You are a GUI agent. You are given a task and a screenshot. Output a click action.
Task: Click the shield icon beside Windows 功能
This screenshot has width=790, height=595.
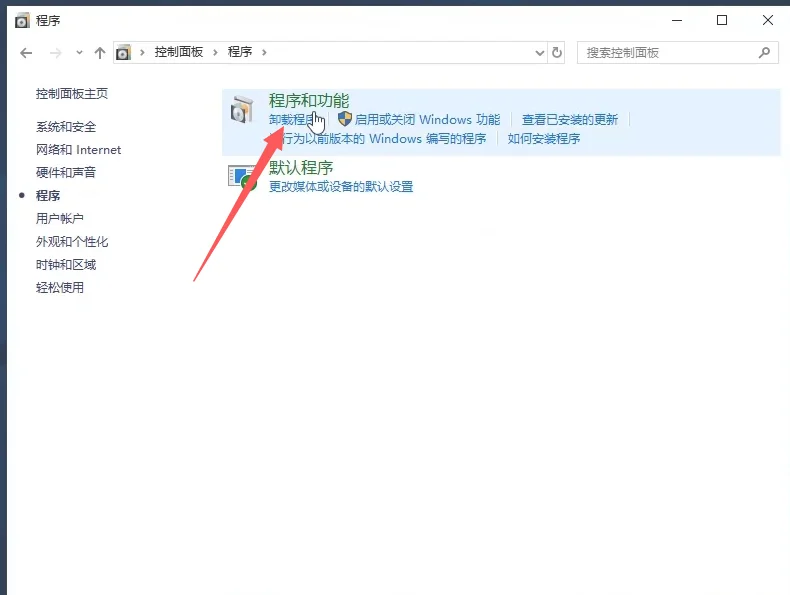[345, 119]
